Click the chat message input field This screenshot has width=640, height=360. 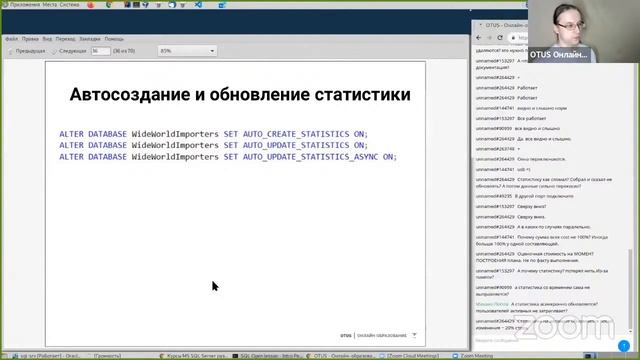pyautogui.click(x=545, y=340)
